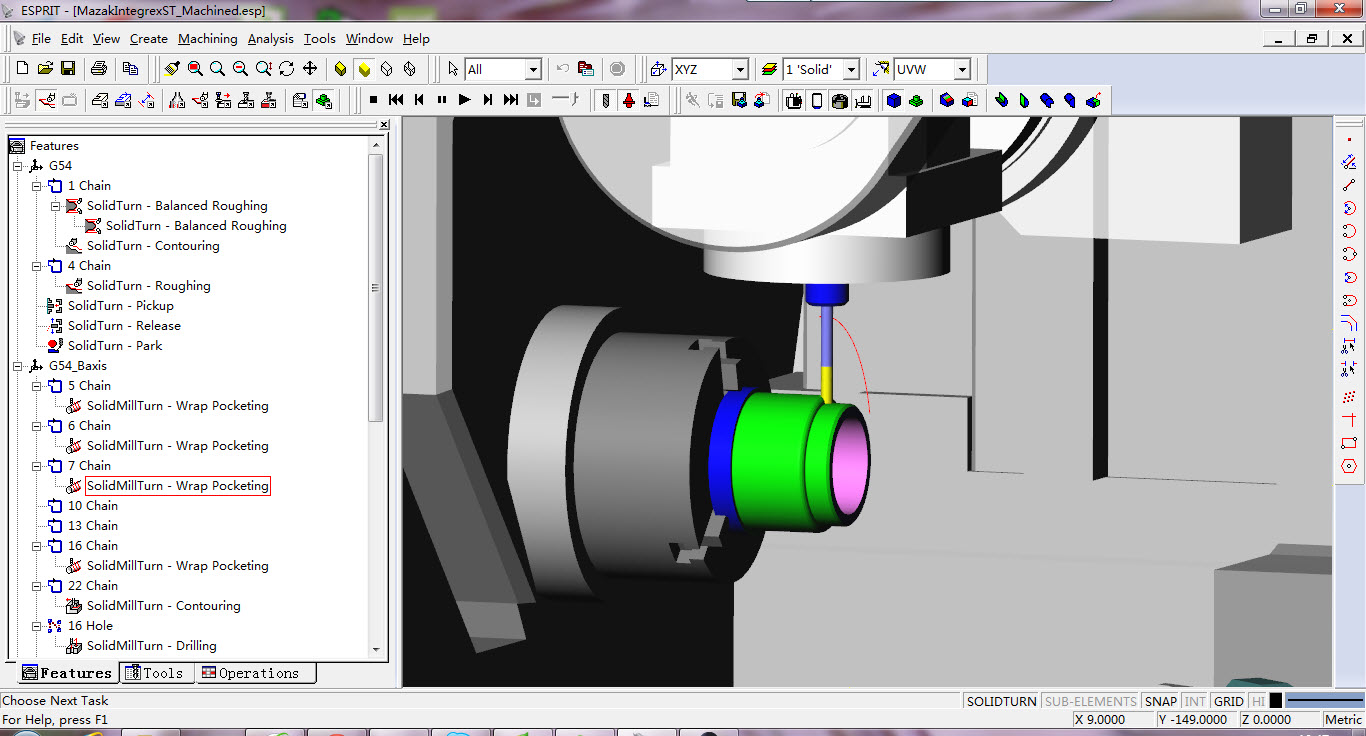1366x736 pixels.
Task: Play the simulation
Action: [x=464, y=100]
